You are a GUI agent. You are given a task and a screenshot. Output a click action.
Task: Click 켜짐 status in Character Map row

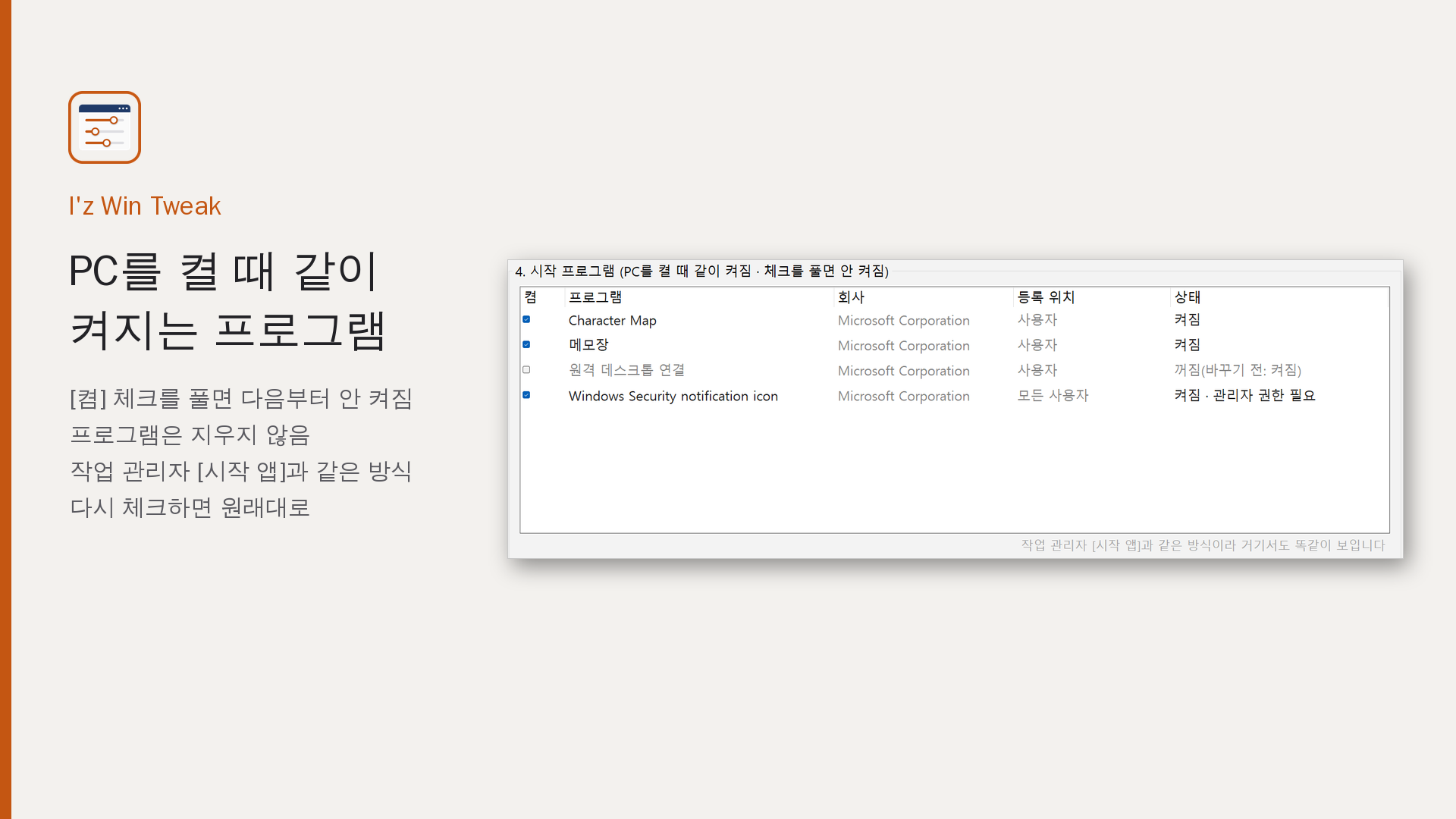(1187, 320)
